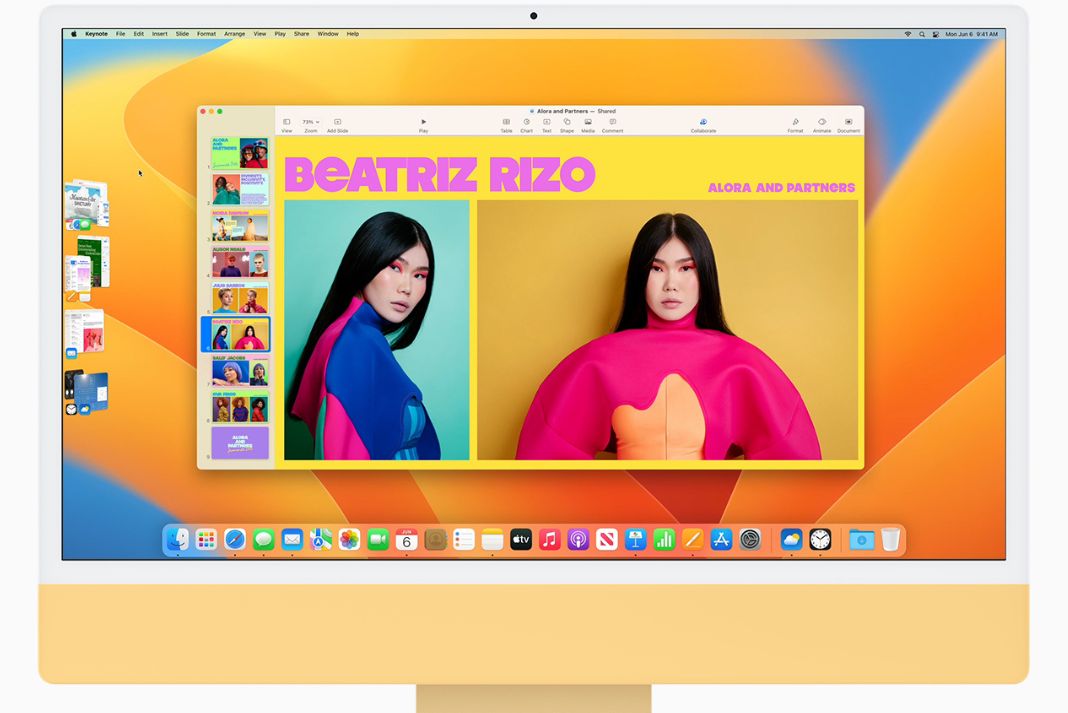Screen dimensions: 1068x713
Task: Insert a Chart from the toolbar
Action: (526, 122)
